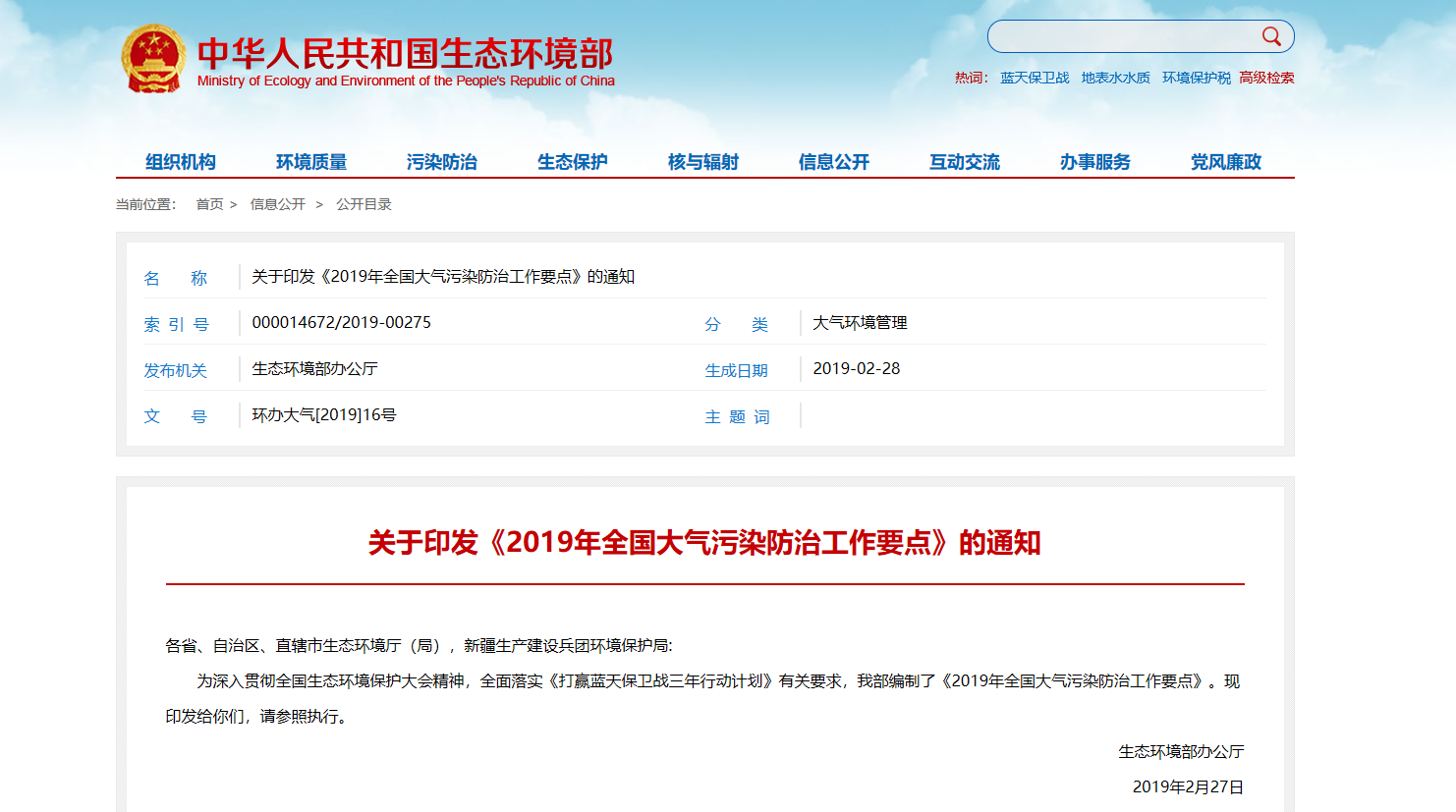Image resolution: width=1456 pixels, height=812 pixels.
Task: Click the 主题词 label
Action: click(x=737, y=416)
